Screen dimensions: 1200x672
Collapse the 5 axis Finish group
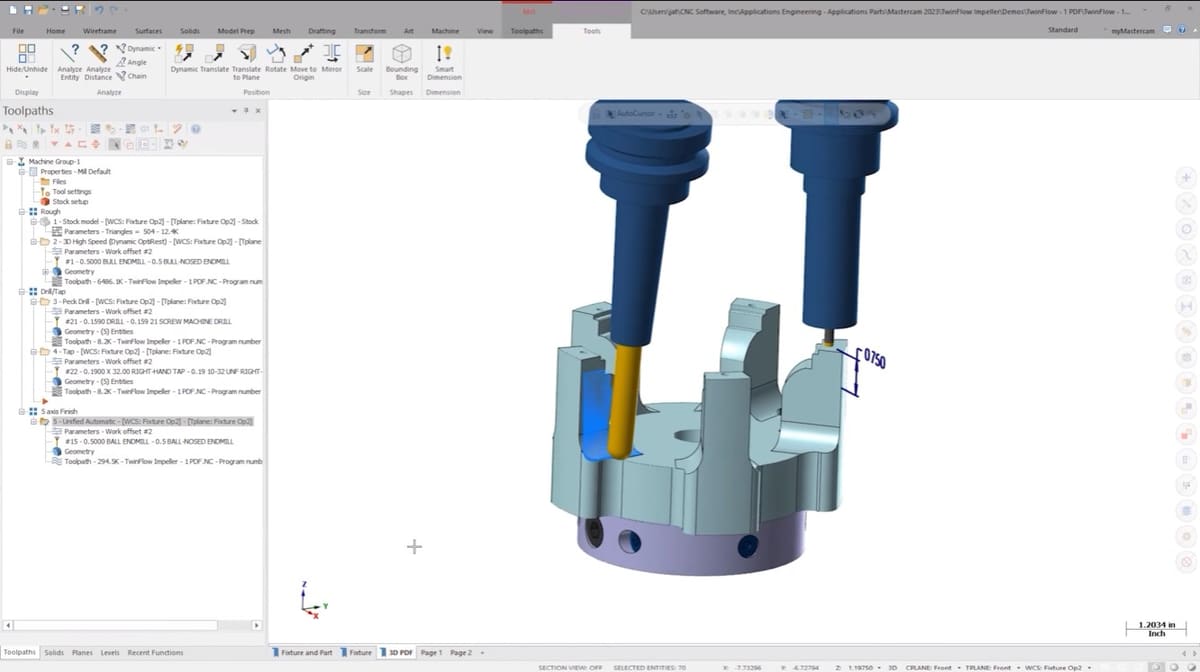pos(21,412)
